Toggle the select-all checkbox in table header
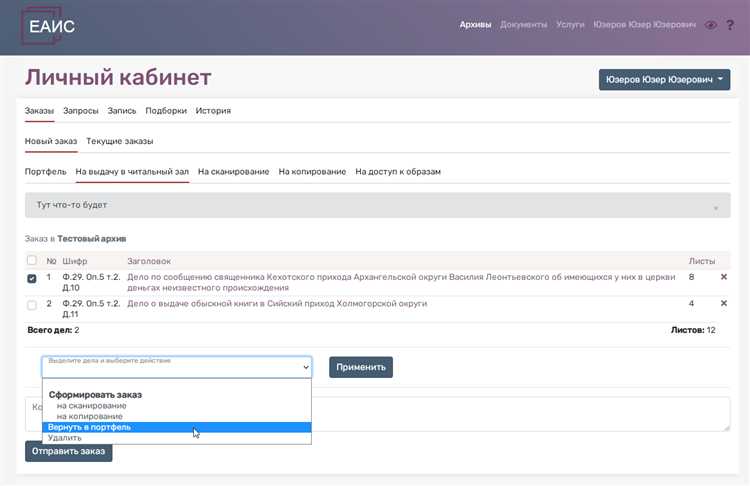750x486 pixels. coord(32,260)
